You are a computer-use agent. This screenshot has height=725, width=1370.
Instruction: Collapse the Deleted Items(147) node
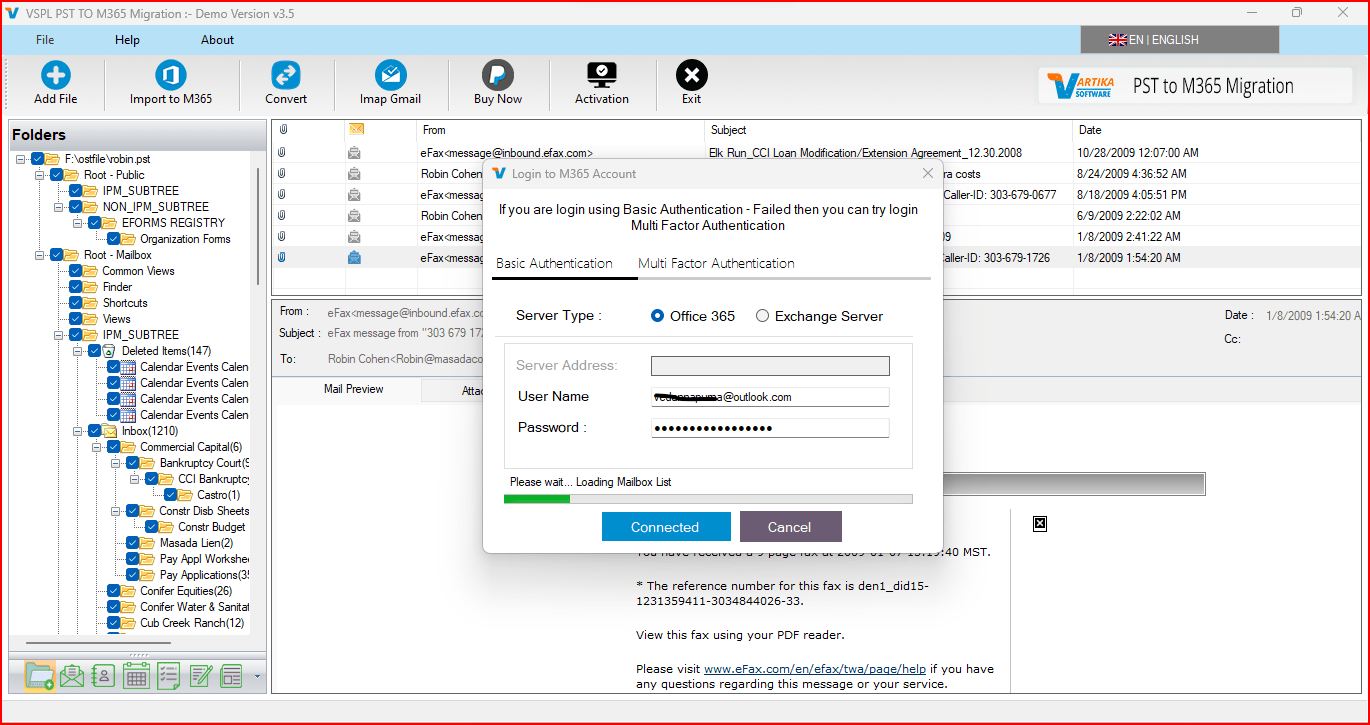pyautogui.click(x=78, y=351)
